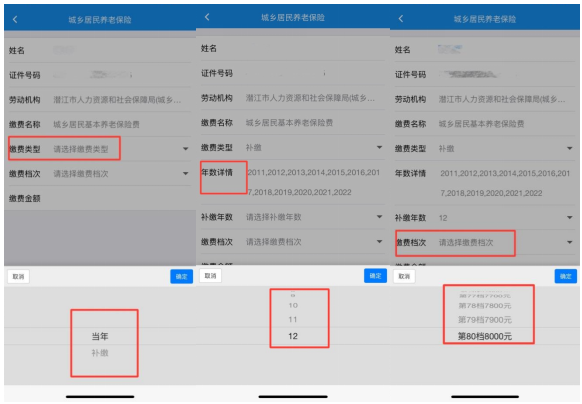
Task: Open 缴费档次 dropdown on the left screen
Action: pos(99,174)
